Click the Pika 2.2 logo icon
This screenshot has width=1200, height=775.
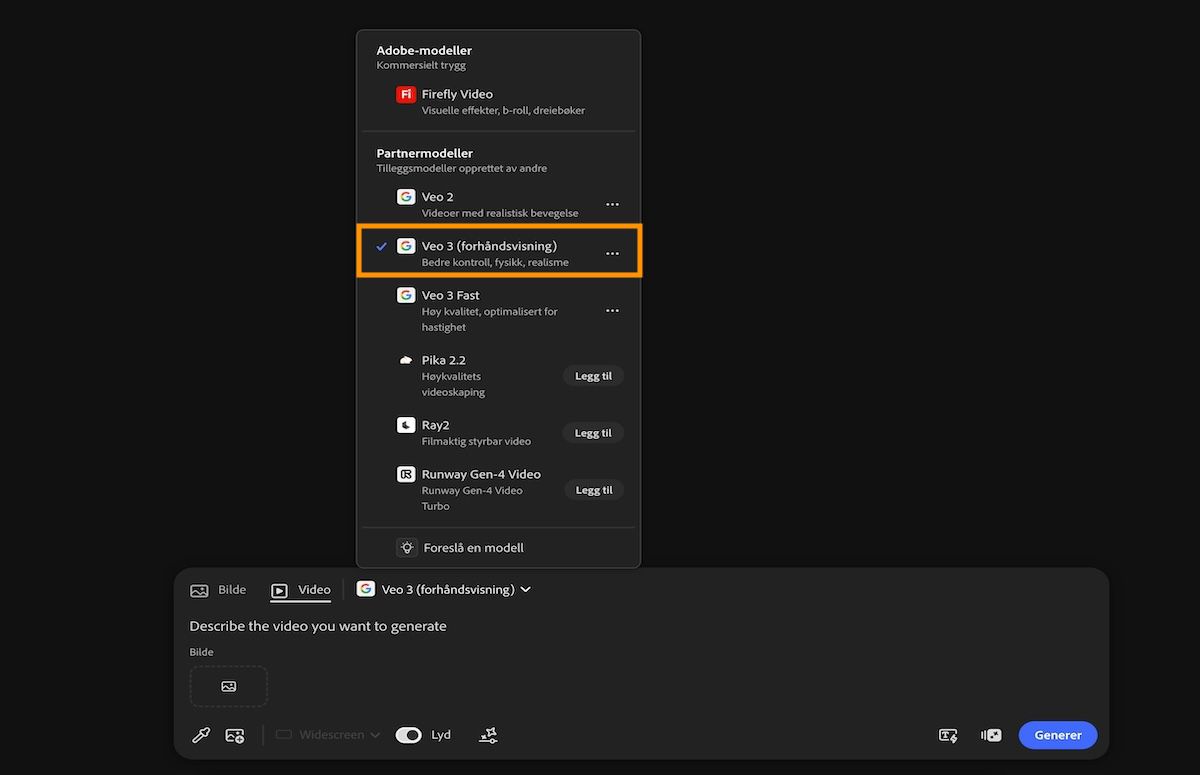pos(405,360)
